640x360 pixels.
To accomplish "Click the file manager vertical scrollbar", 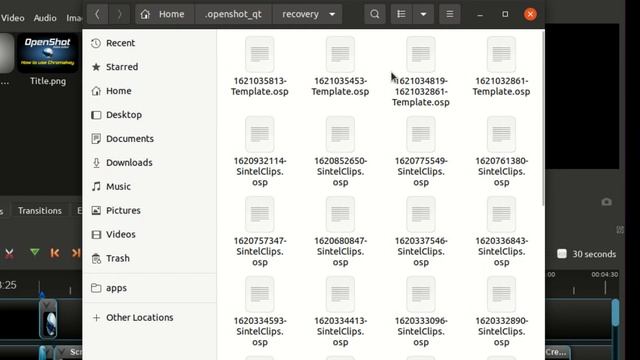I will point(542,118).
